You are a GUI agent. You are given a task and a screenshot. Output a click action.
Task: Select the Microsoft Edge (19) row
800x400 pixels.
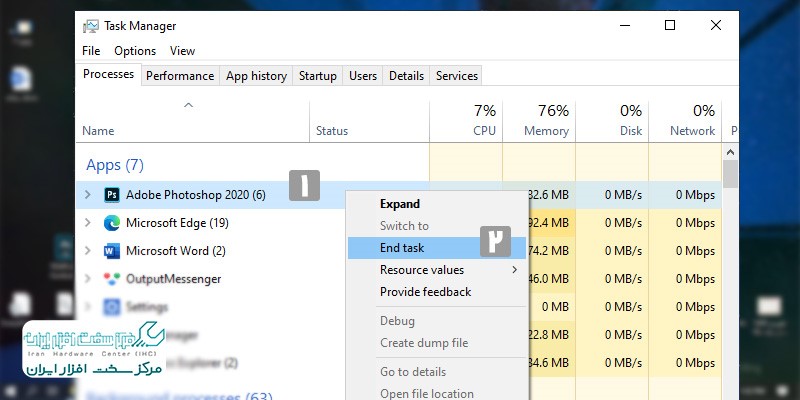(398, 223)
